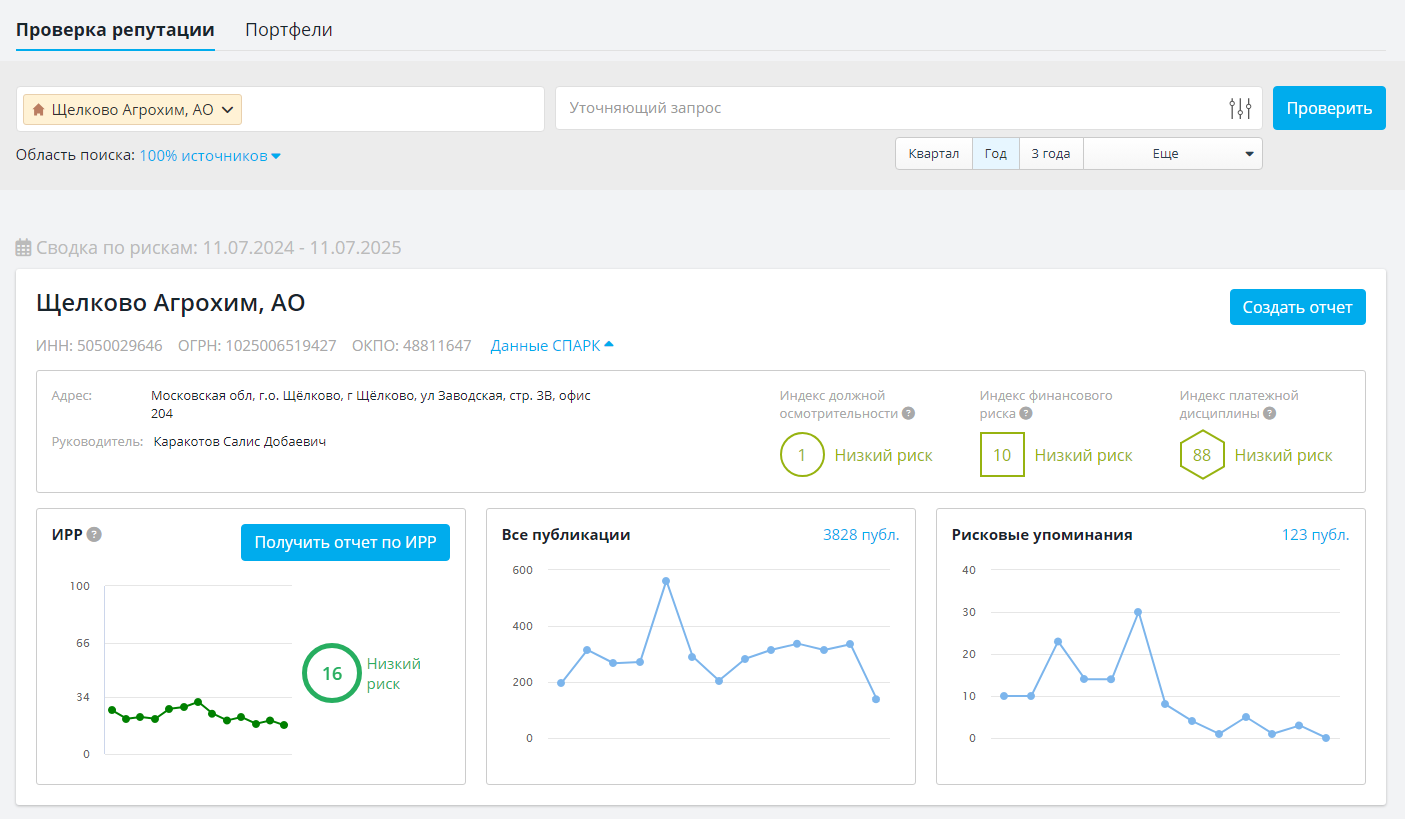Screen dimensions: 1405x819
Task: Select the Год period
Action: coord(996,153)
